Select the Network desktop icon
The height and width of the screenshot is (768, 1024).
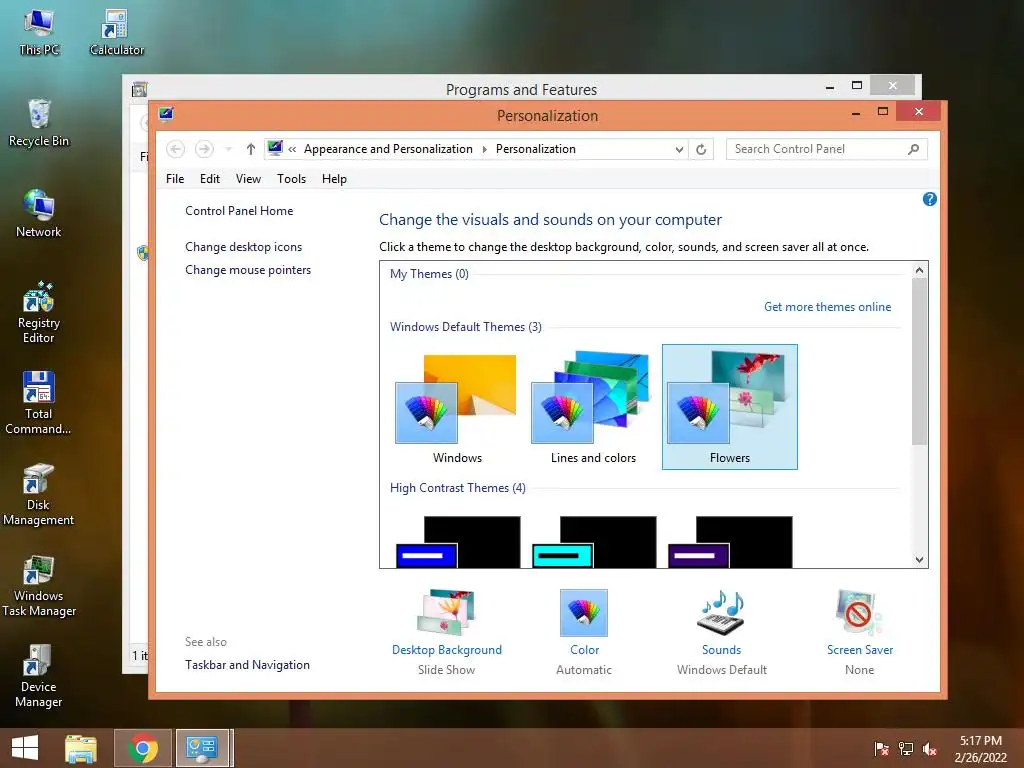tap(39, 214)
